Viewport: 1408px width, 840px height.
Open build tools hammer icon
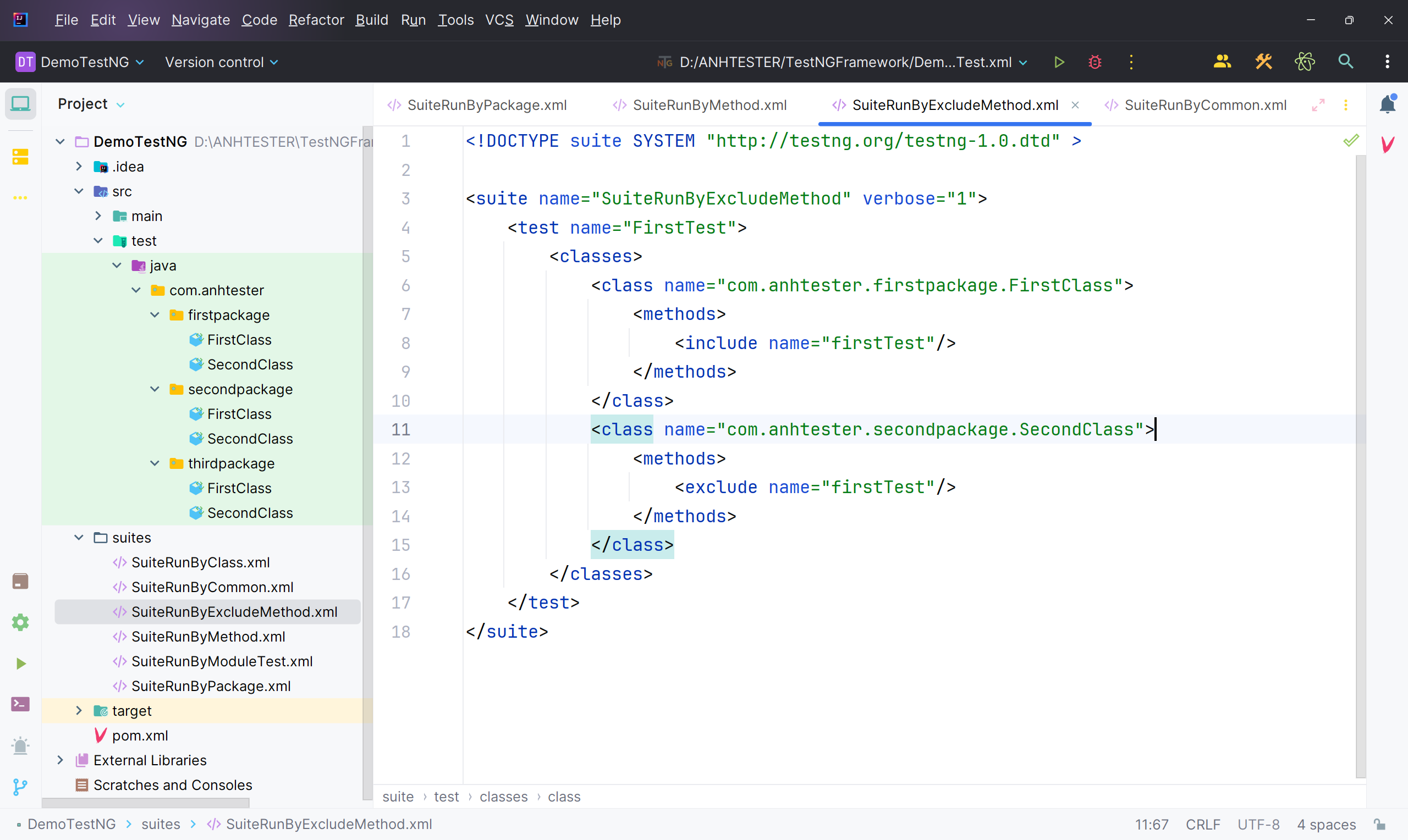[1264, 62]
